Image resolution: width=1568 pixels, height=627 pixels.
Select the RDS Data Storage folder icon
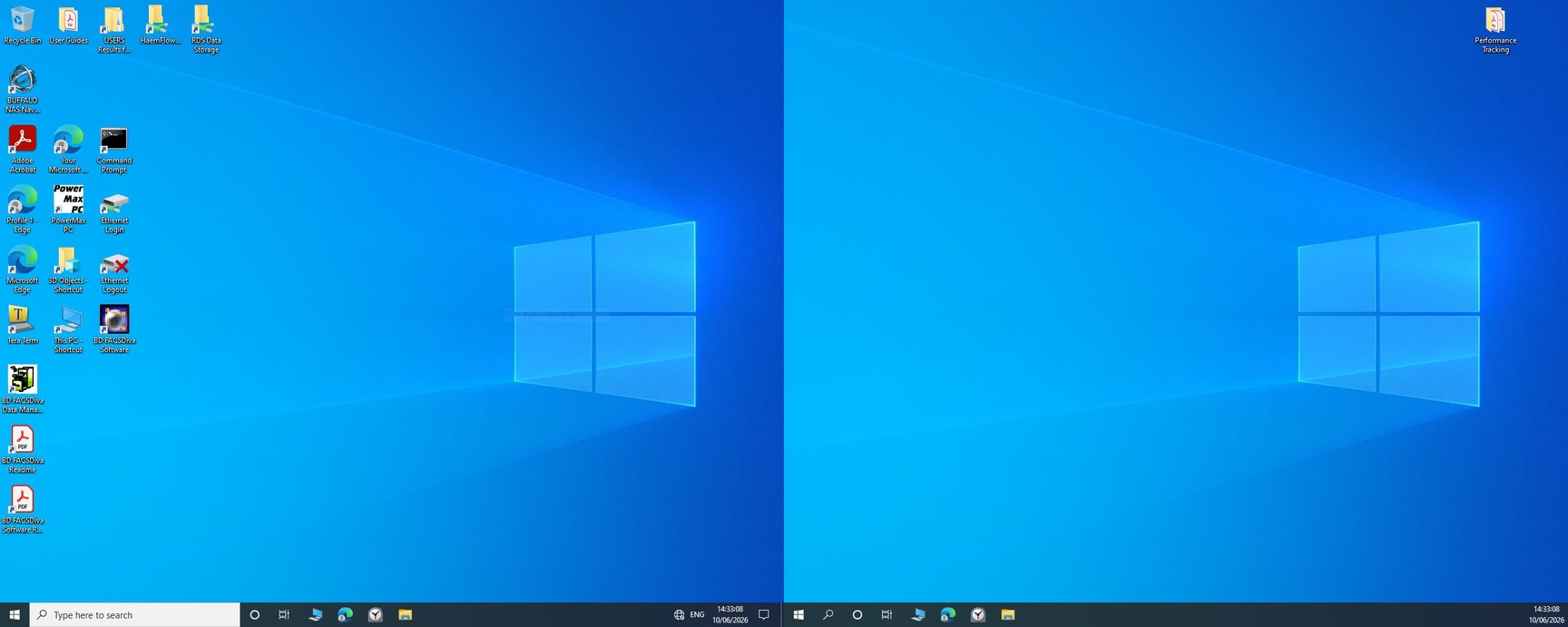(206, 30)
